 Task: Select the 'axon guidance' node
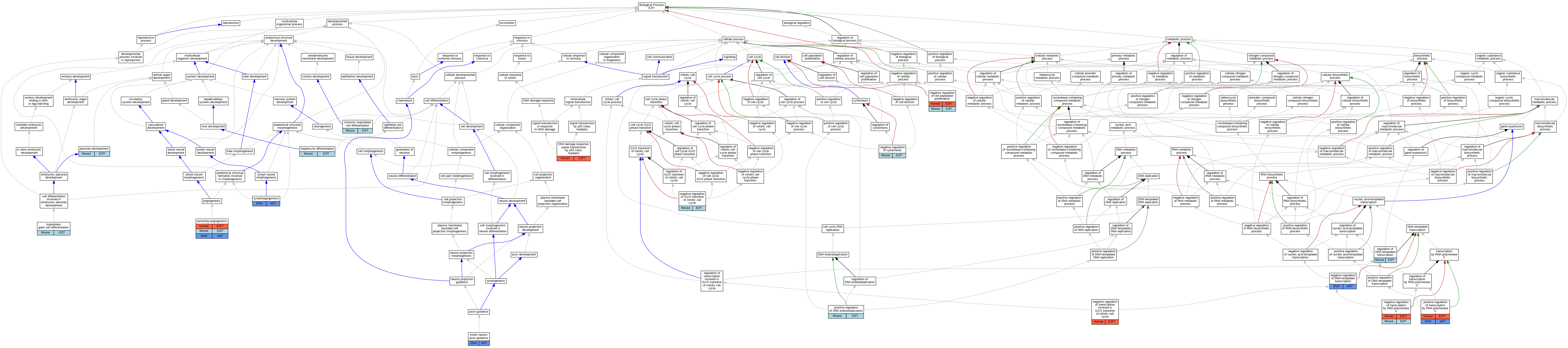(x=478, y=311)
